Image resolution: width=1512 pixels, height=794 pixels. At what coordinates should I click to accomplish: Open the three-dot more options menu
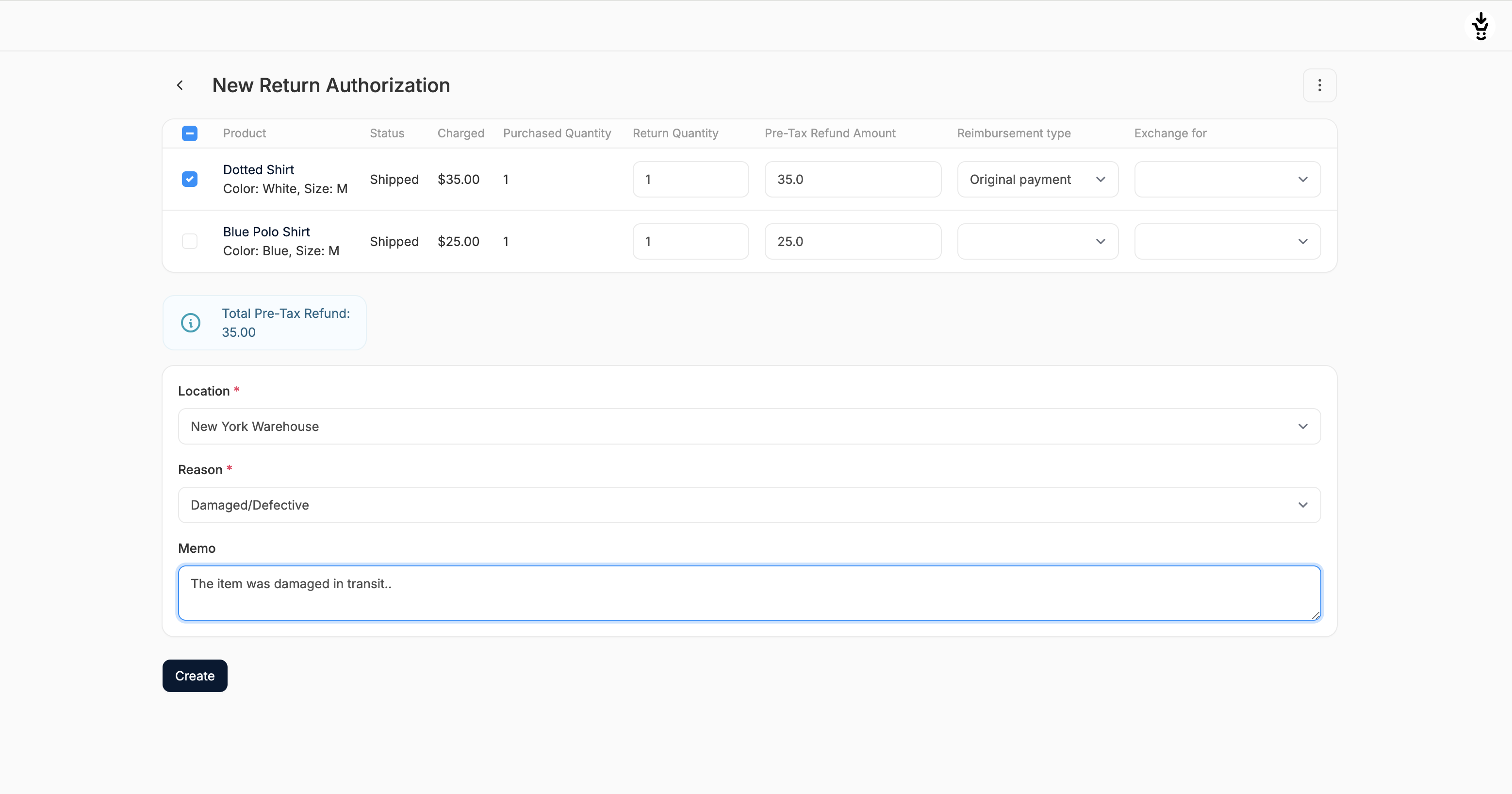1319,86
